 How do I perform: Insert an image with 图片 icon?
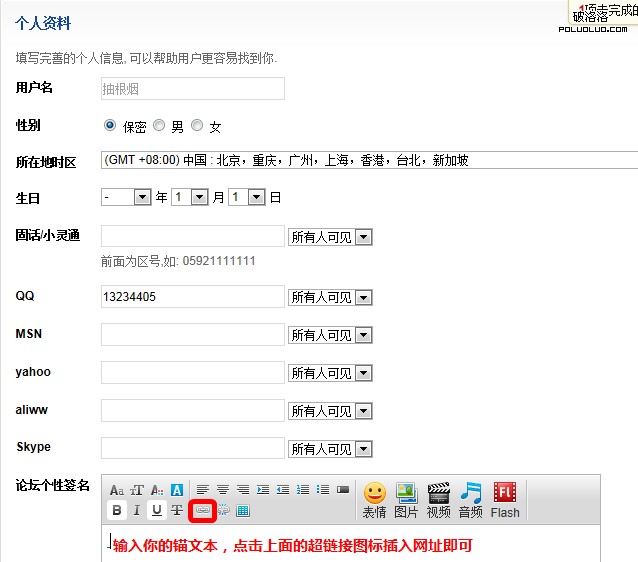click(406, 499)
